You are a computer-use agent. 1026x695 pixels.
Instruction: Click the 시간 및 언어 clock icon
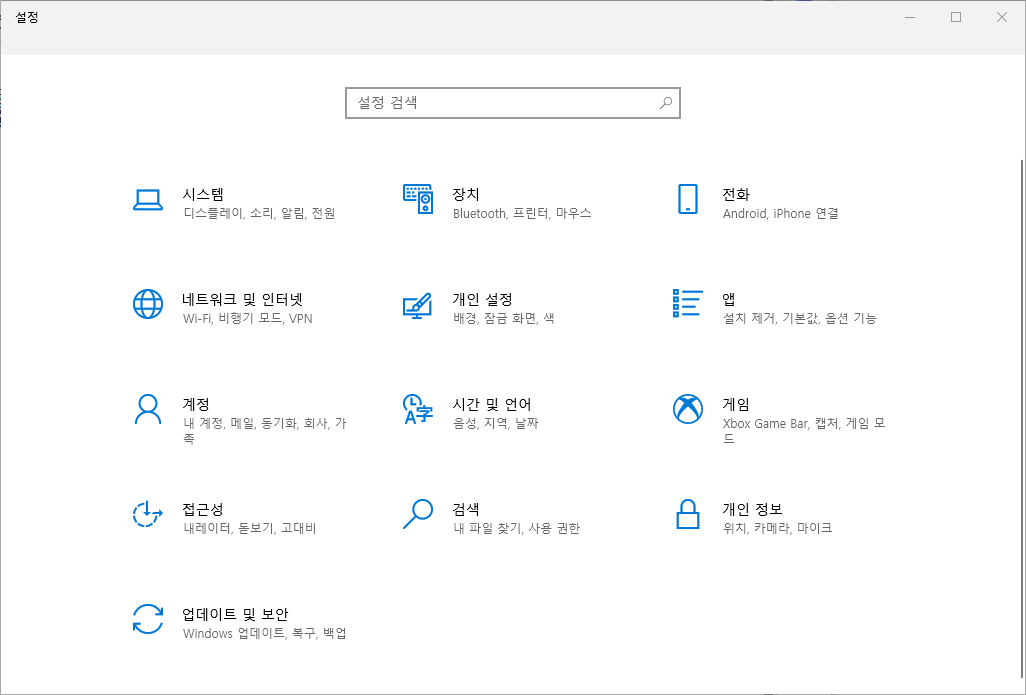417,409
